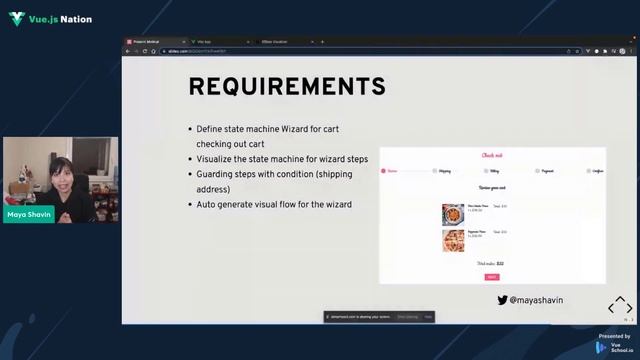Click the @mayashavin Twitter handle
Image resolution: width=640 pixels, height=360 pixels.
point(536,300)
